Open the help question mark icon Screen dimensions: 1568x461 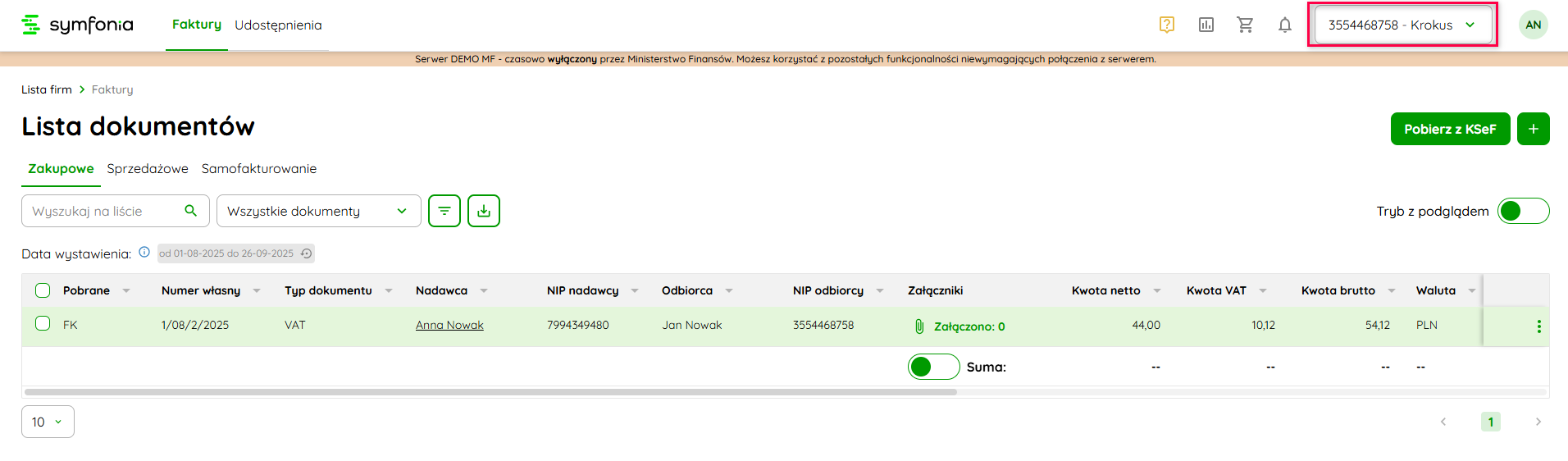[1166, 25]
